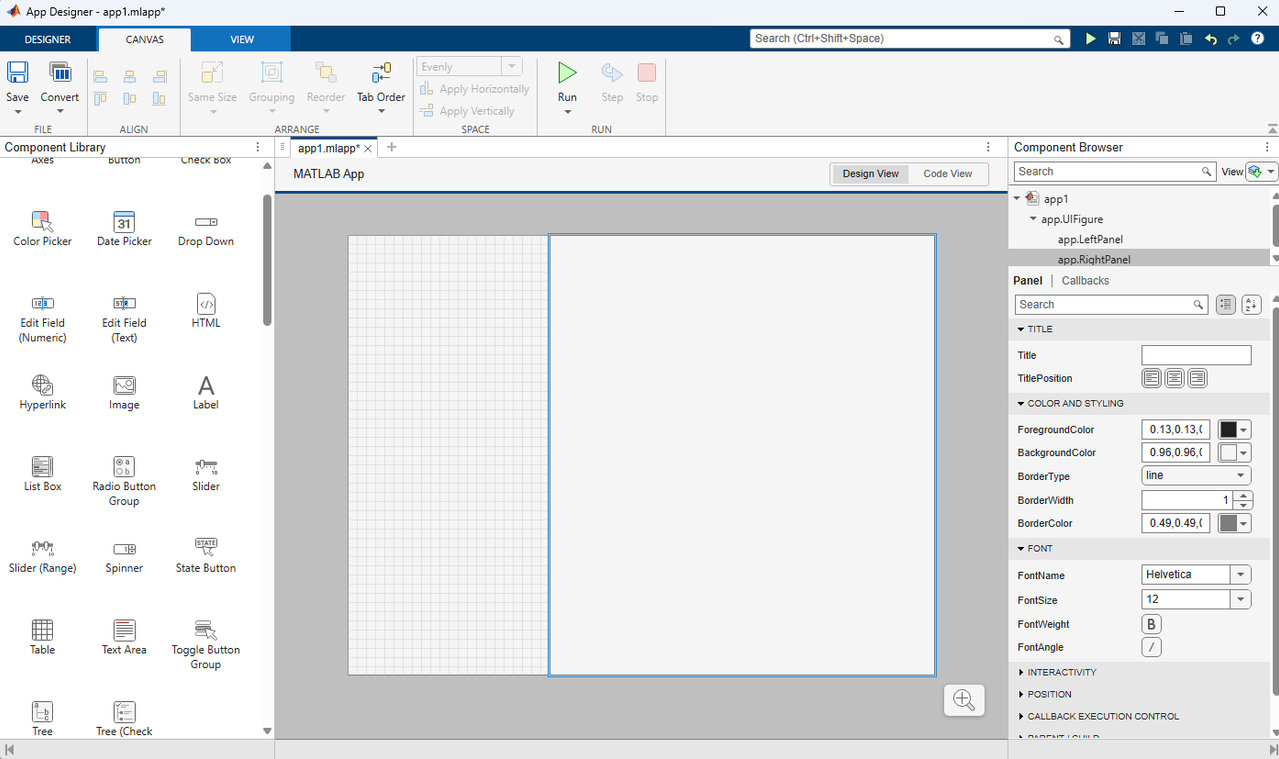
Task: Switch to Code View
Action: click(x=948, y=174)
